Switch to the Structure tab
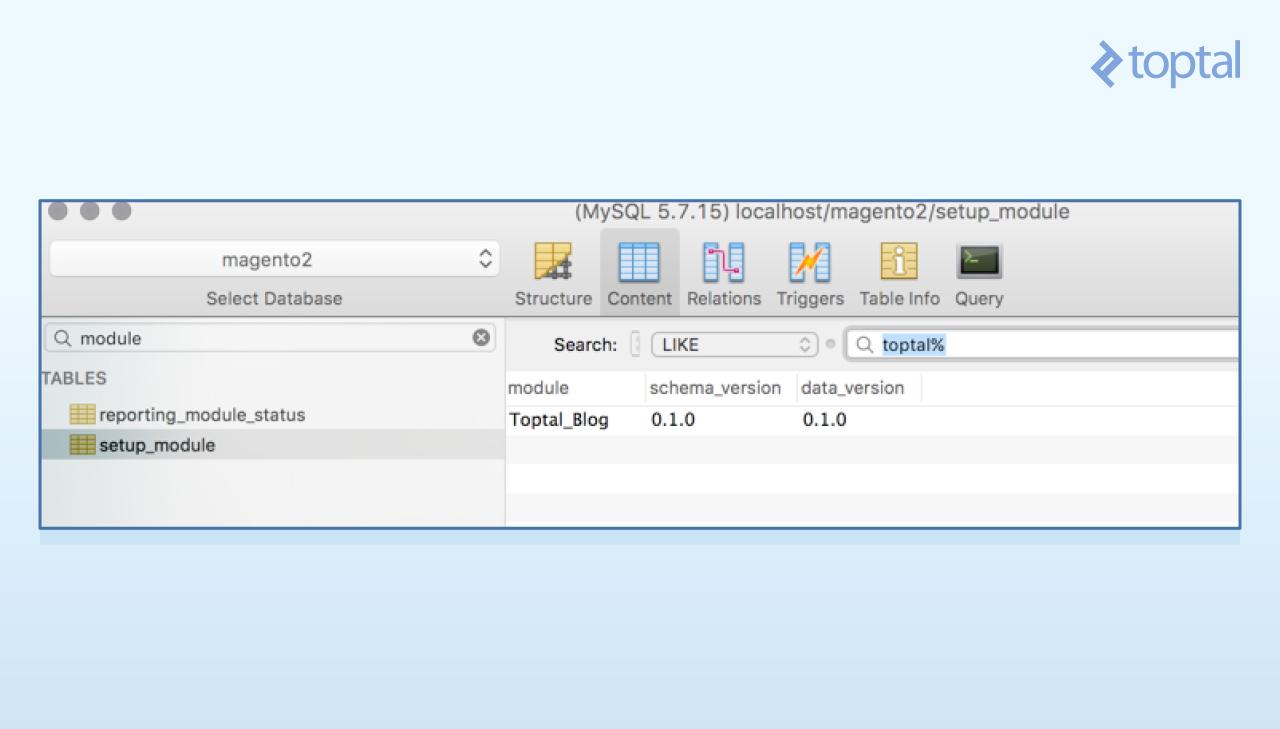Image resolution: width=1280 pixels, height=729 pixels. point(553,272)
